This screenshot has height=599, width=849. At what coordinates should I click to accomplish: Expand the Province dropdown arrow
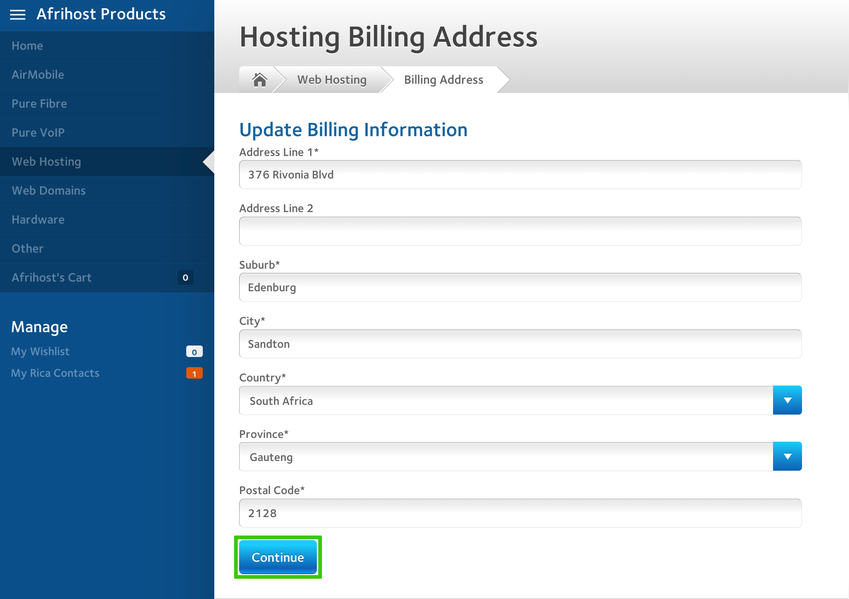[787, 457]
